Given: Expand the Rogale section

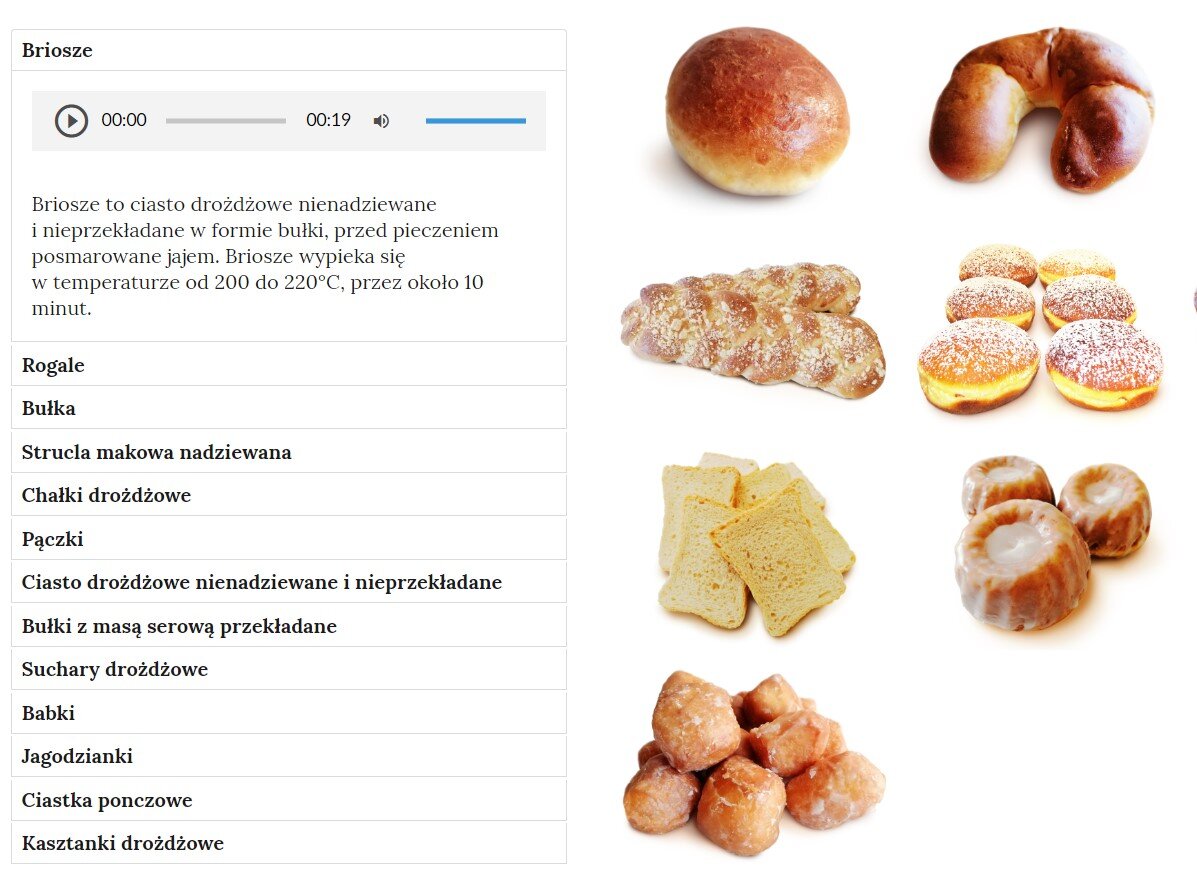Looking at the screenshot, I should pos(289,365).
